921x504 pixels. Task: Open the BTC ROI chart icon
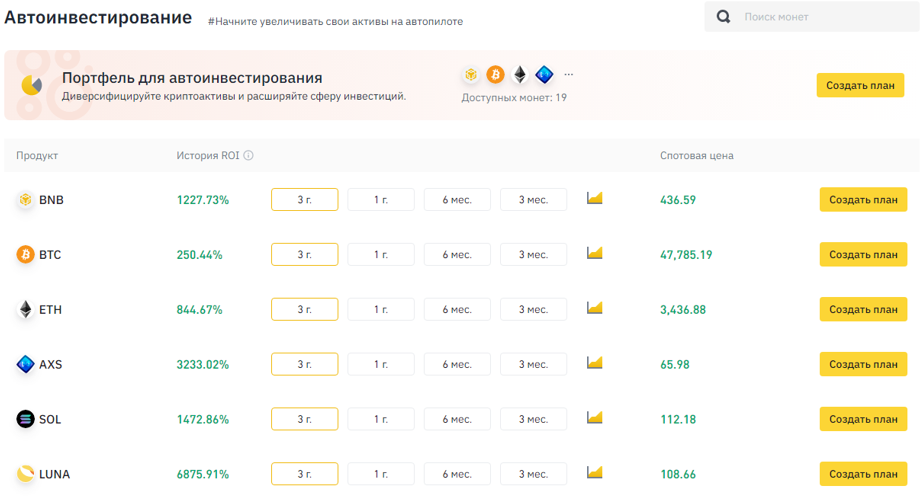coord(594,253)
